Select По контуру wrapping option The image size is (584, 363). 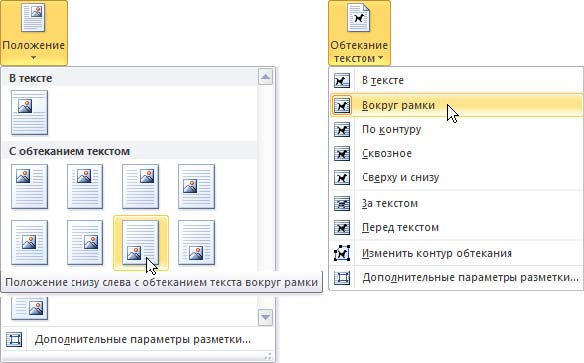(456, 130)
